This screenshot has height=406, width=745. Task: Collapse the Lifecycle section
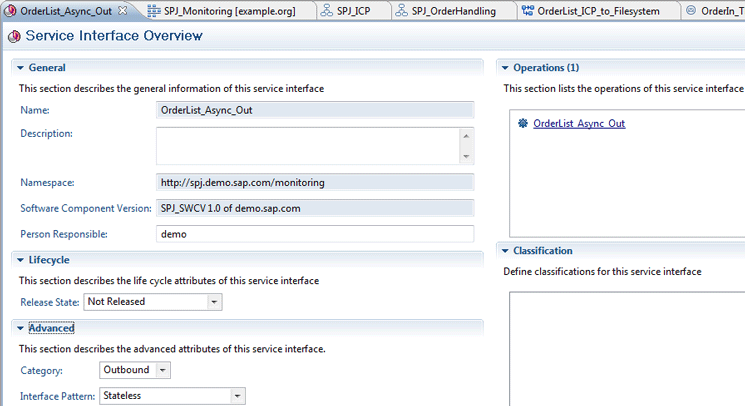[x=20, y=260]
